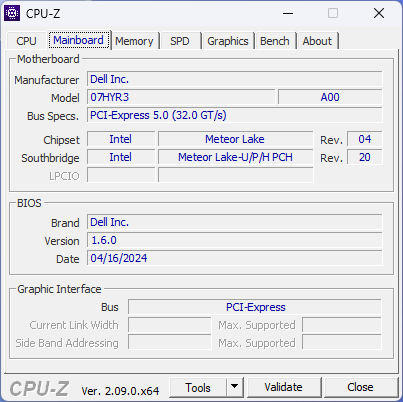Click the Close button at bottom
This screenshot has width=403, height=402.
(x=360, y=387)
